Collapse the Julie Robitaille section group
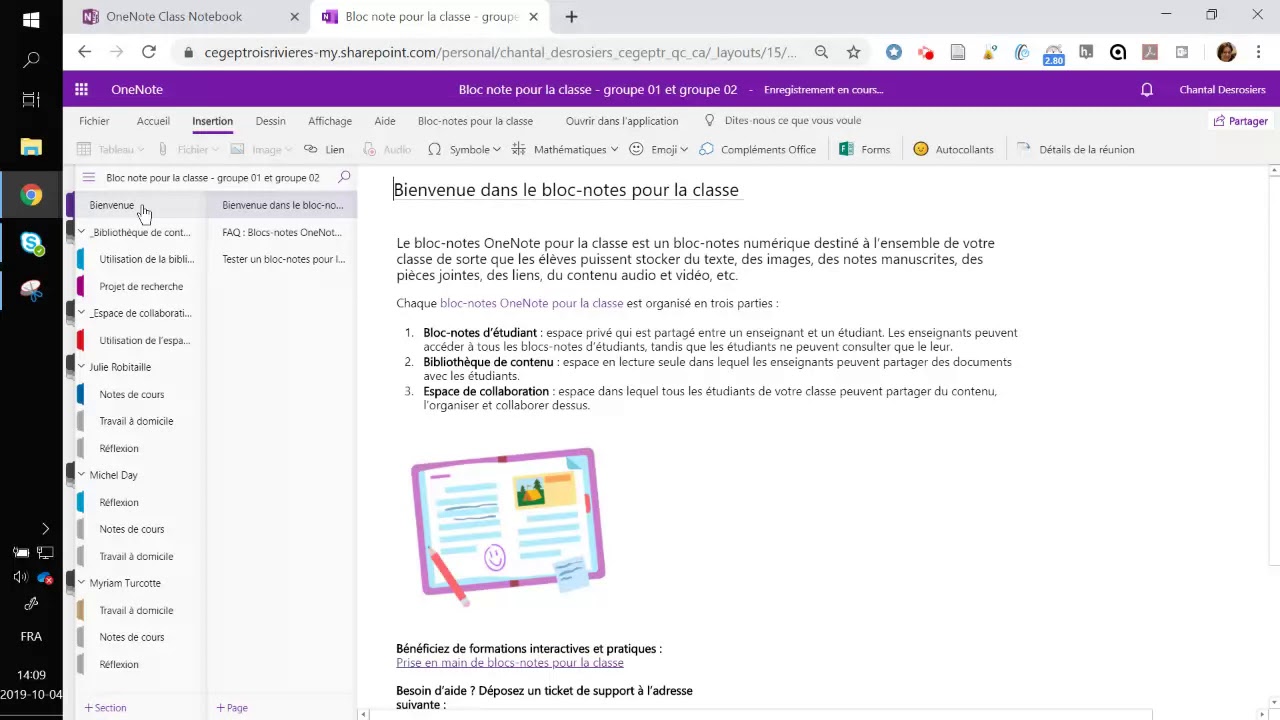Viewport: 1280px width, 720px height. [82, 367]
